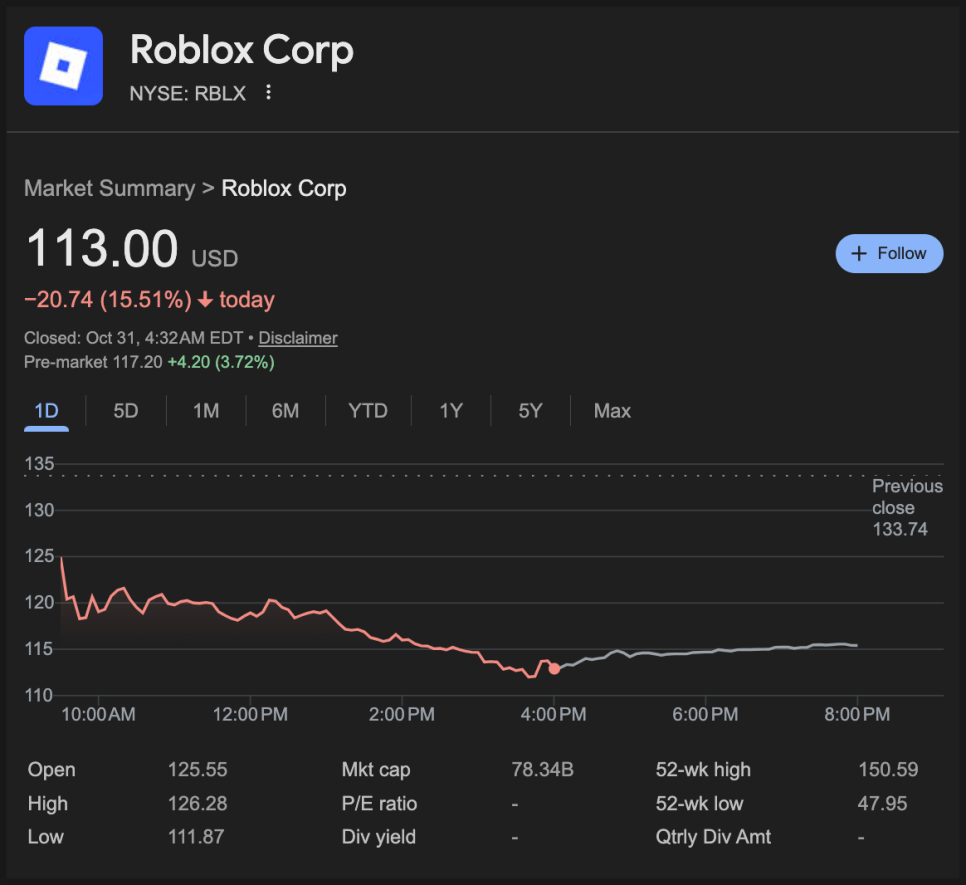Screen dimensions: 966x885
Task: Switch to the 5D chart range
Action: click(126, 411)
